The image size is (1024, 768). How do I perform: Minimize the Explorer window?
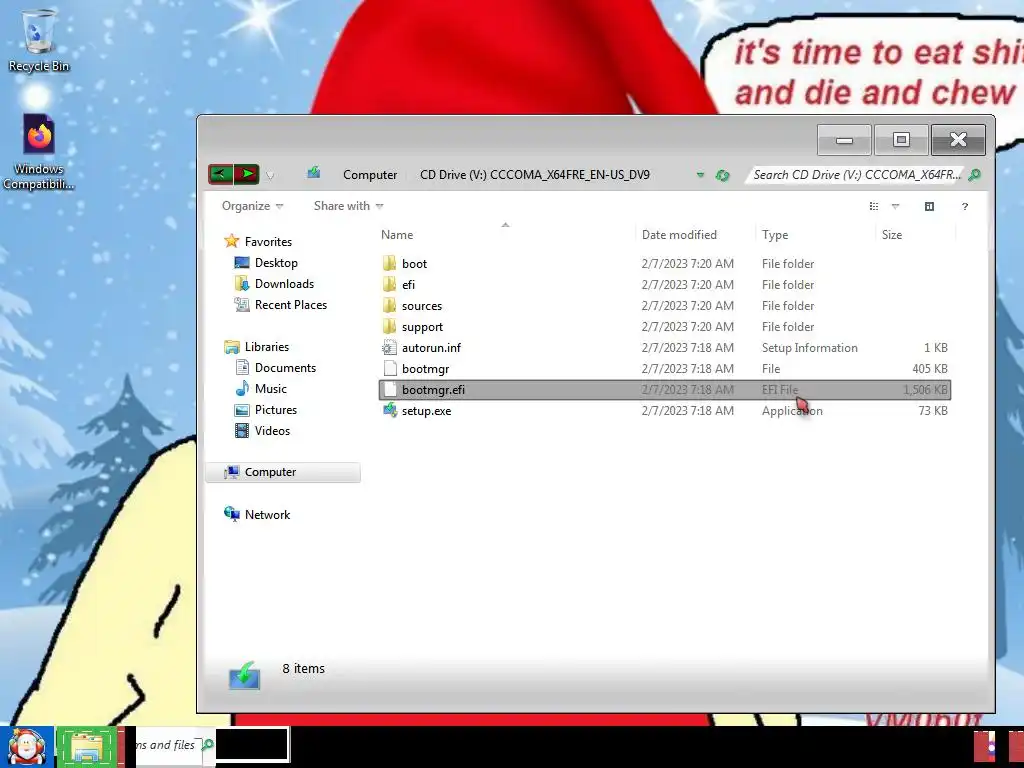(844, 140)
